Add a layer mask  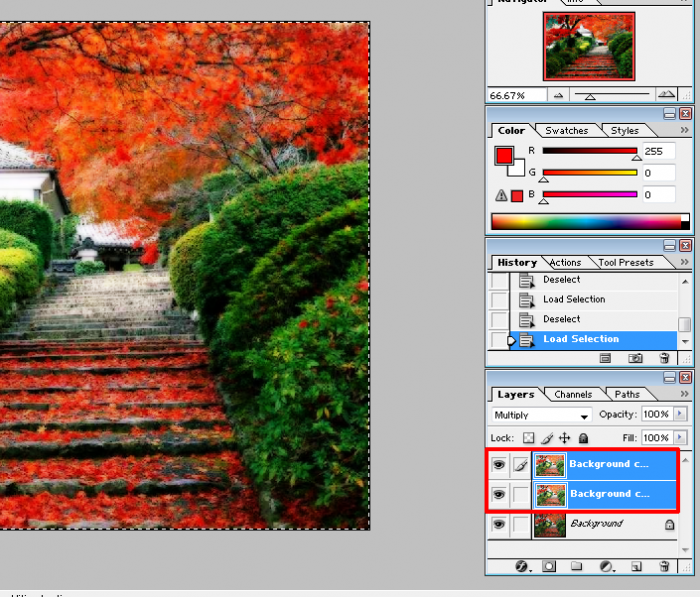click(x=549, y=566)
